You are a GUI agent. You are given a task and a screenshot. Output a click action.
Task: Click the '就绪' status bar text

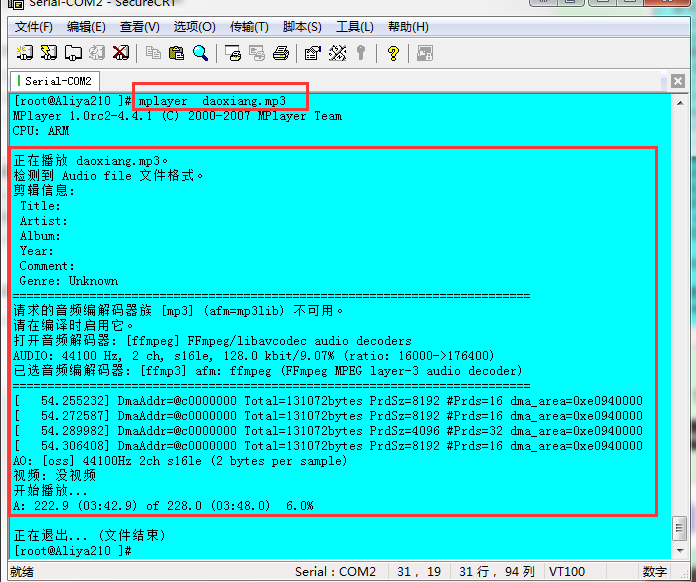pyautogui.click(x=22, y=571)
